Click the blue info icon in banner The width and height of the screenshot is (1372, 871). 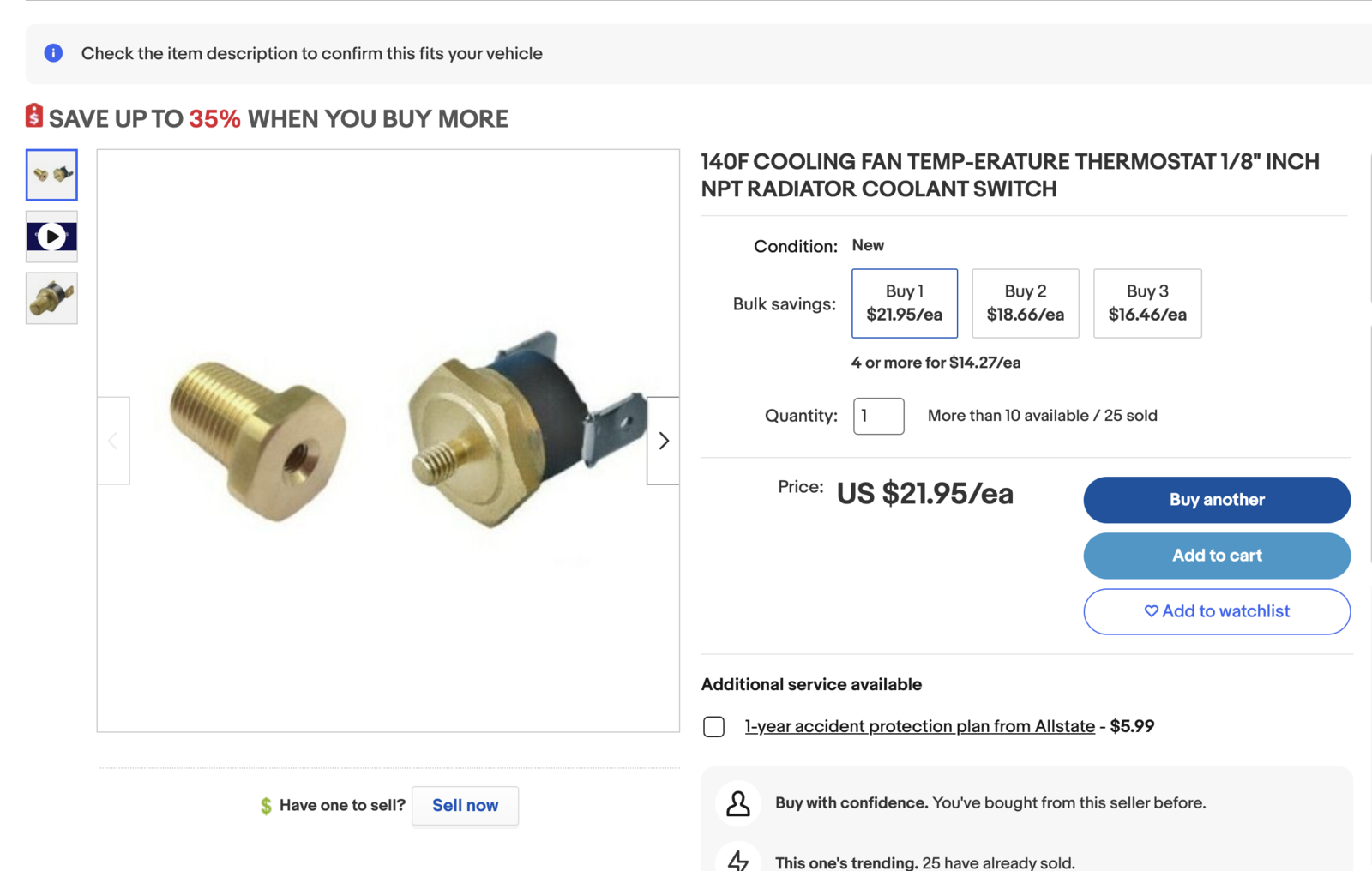click(x=53, y=53)
